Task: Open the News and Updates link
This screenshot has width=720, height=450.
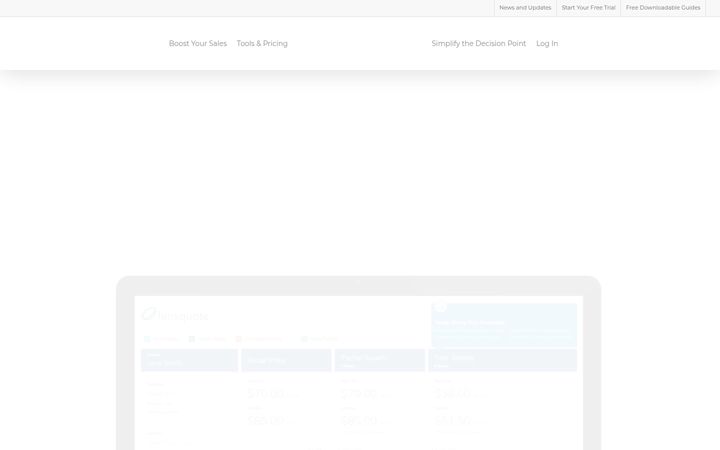Action: pyautogui.click(x=525, y=8)
